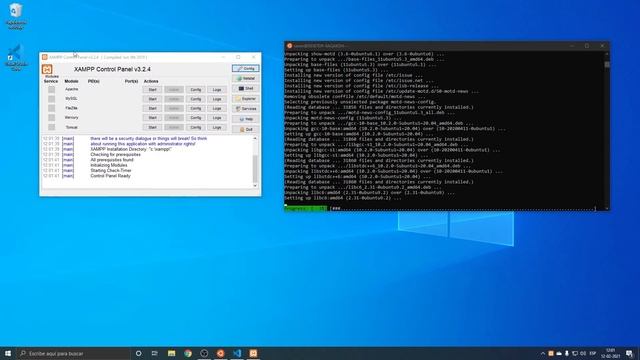This screenshot has height=360, width=640.
Task: Open Apache Logs menu
Action: point(217,89)
